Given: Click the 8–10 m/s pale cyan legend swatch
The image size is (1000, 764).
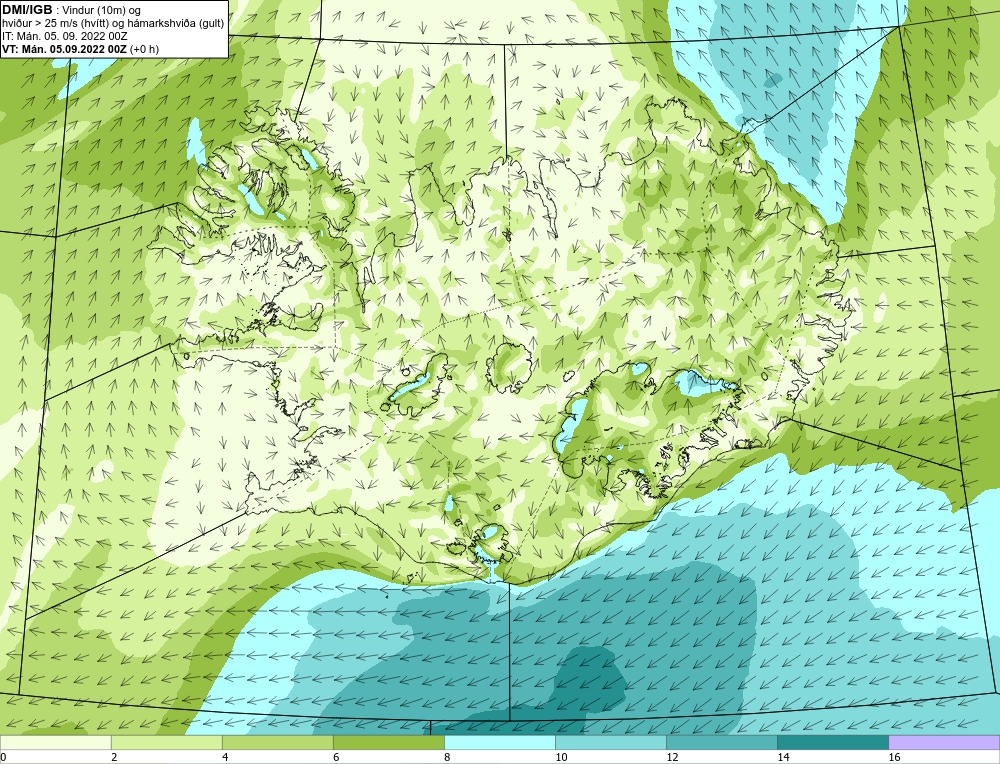Looking at the screenshot, I should coord(499,742).
